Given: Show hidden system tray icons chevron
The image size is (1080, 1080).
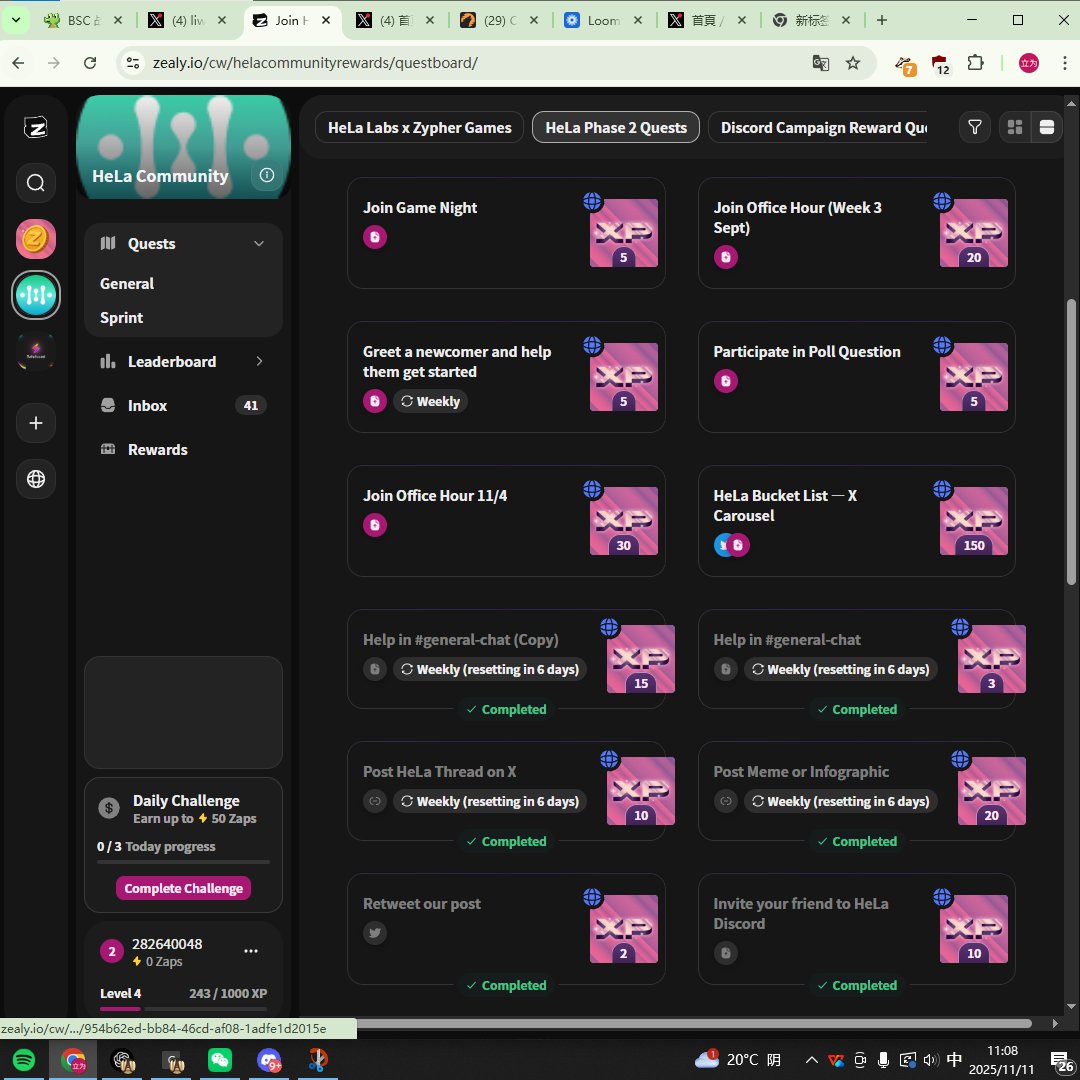Looking at the screenshot, I should tap(811, 1059).
